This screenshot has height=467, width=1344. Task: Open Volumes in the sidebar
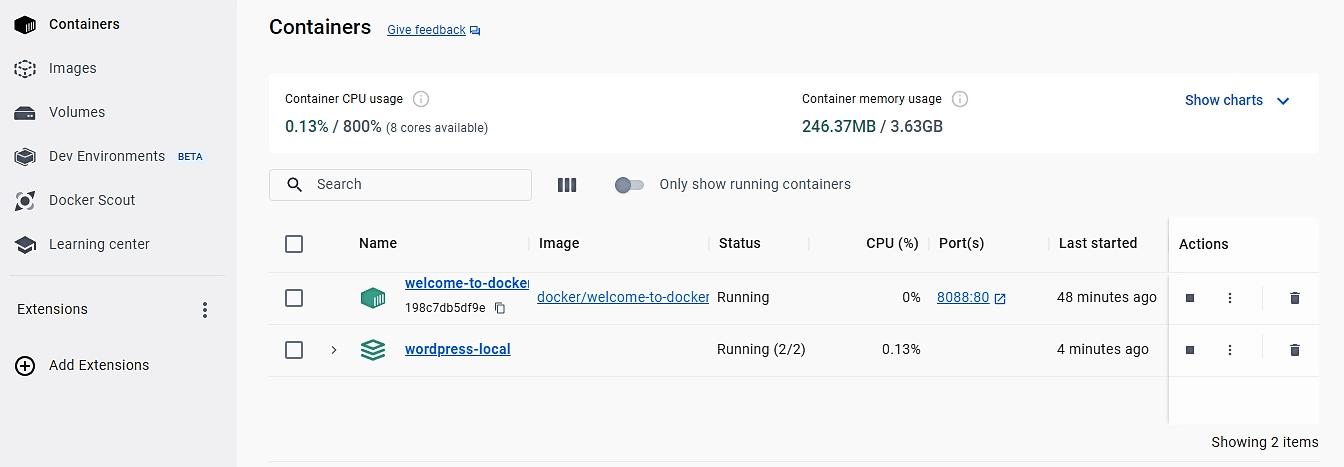tap(77, 112)
